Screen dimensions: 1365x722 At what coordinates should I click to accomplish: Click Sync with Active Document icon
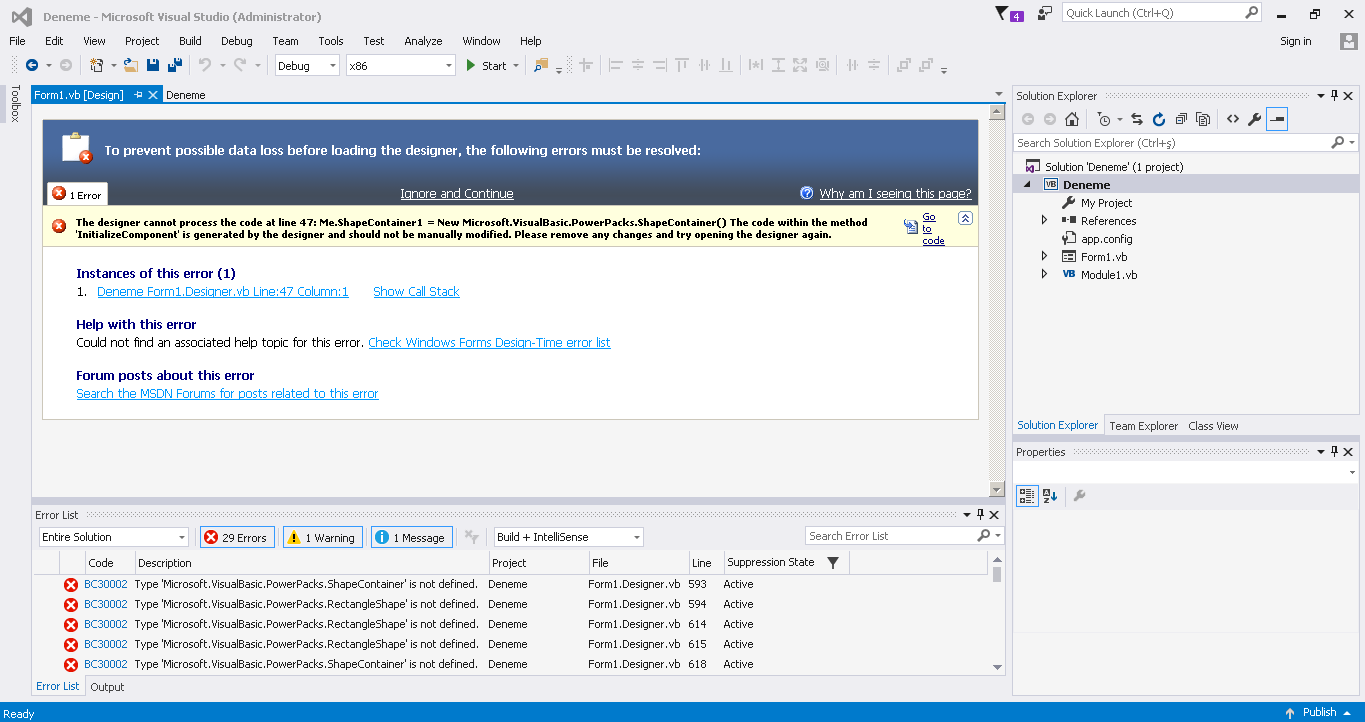1137,119
